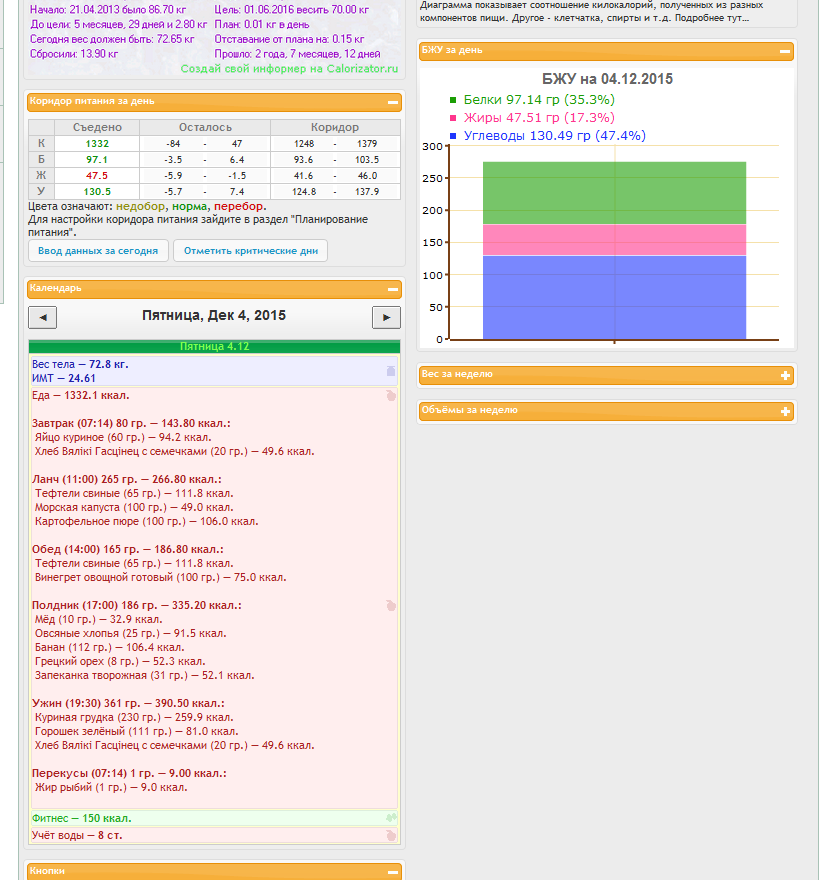This screenshot has width=829, height=880.
Task: Click the ИМТ — 24.61 line
Action: [63, 378]
